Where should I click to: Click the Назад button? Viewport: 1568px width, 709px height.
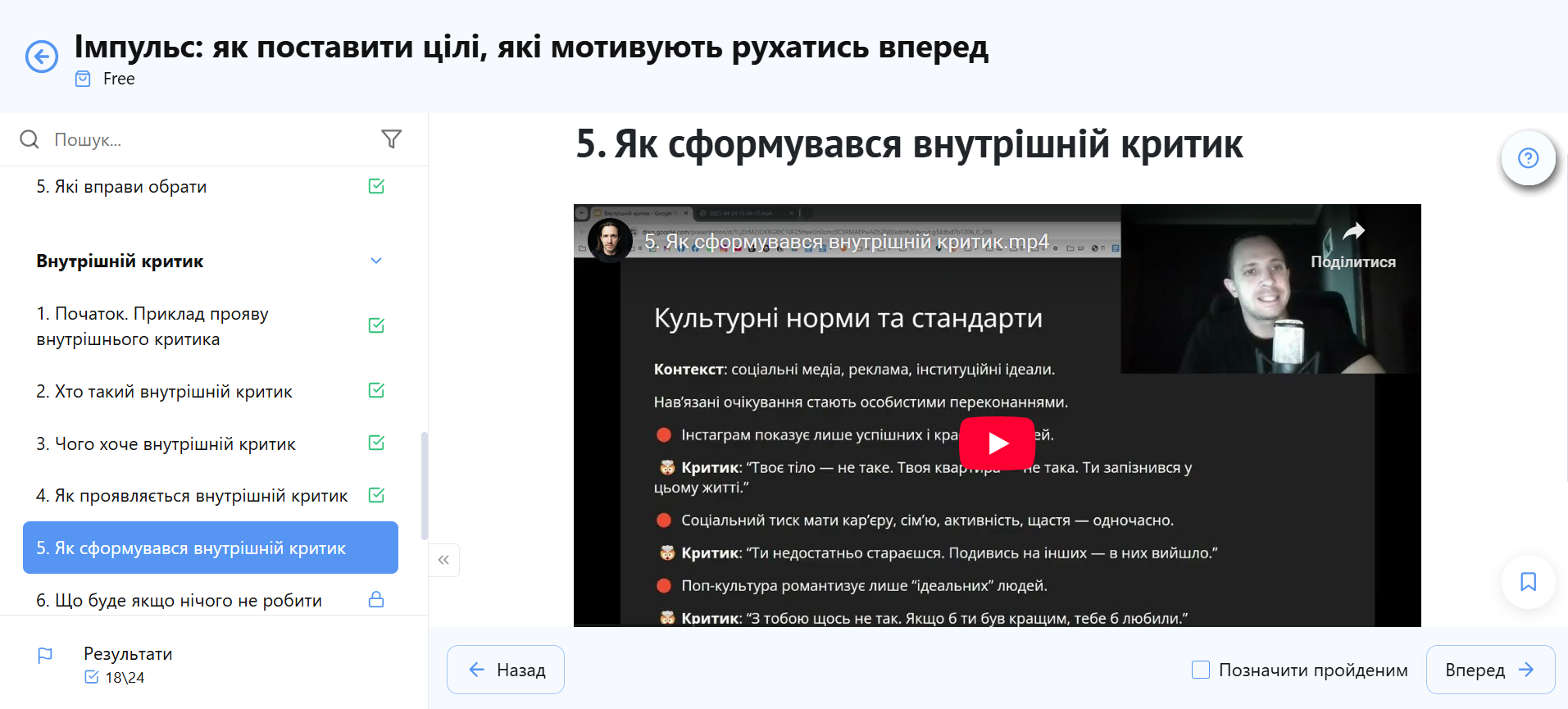[x=506, y=670]
